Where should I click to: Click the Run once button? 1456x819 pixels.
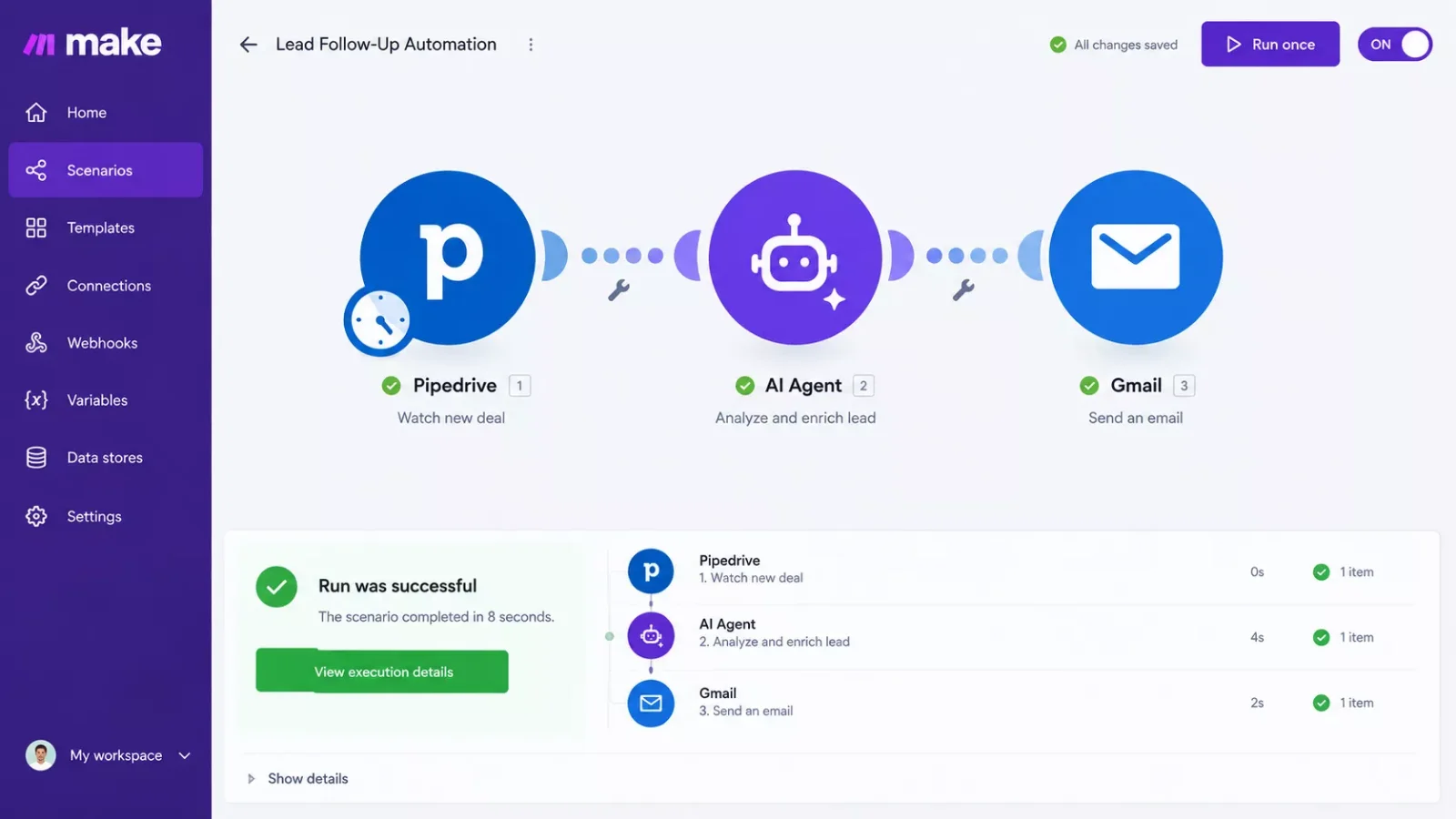point(1270,45)
